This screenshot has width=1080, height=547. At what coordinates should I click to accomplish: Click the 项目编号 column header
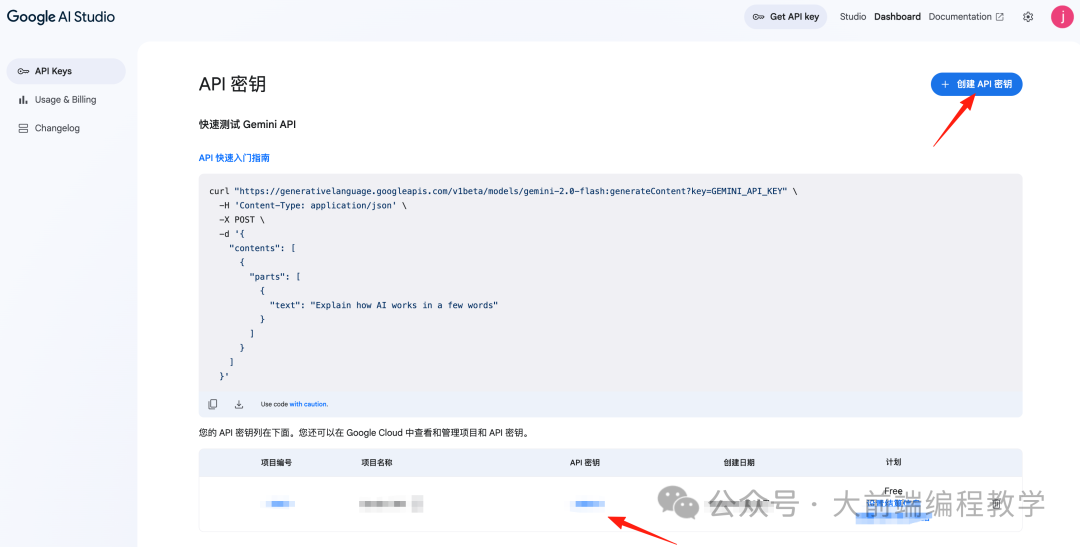point(276,463)
